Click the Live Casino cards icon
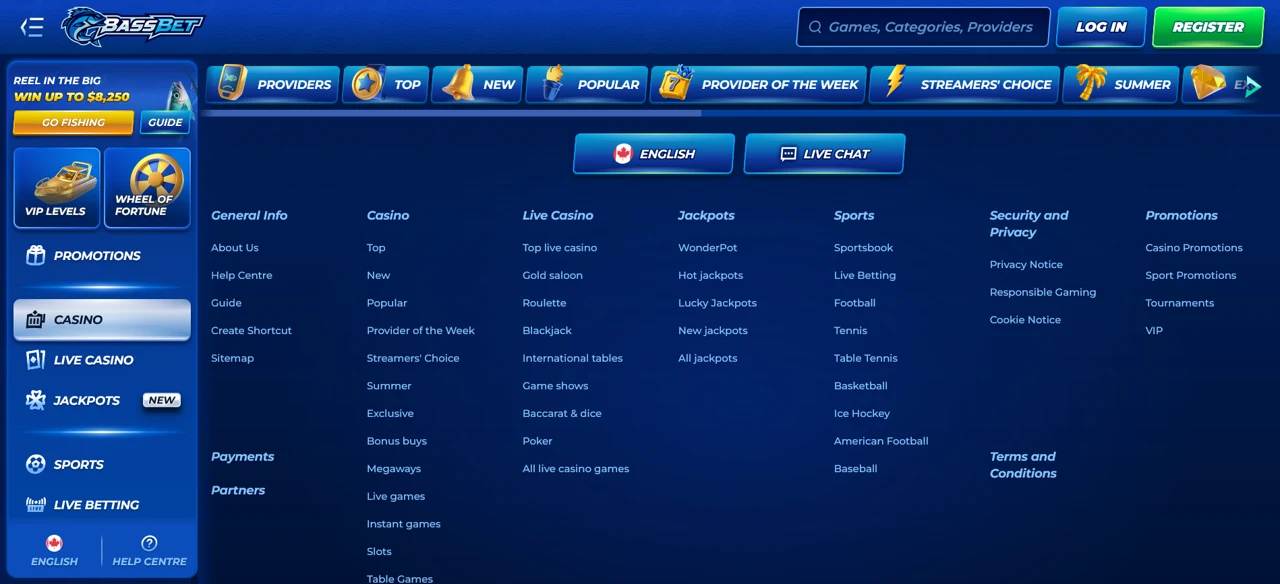 point(36,360)
